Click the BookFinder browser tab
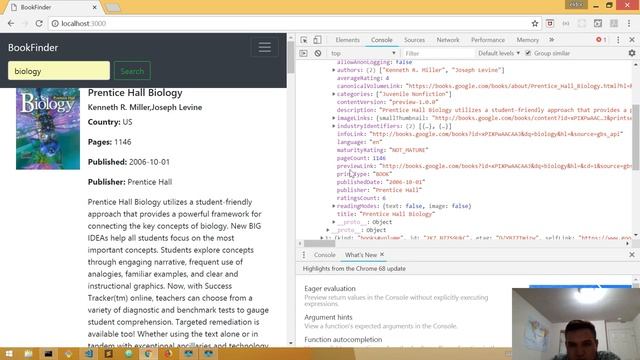Image resolution: width=640 pixels, height=360 pixels. pyautogui.click(x=53, y=7)
